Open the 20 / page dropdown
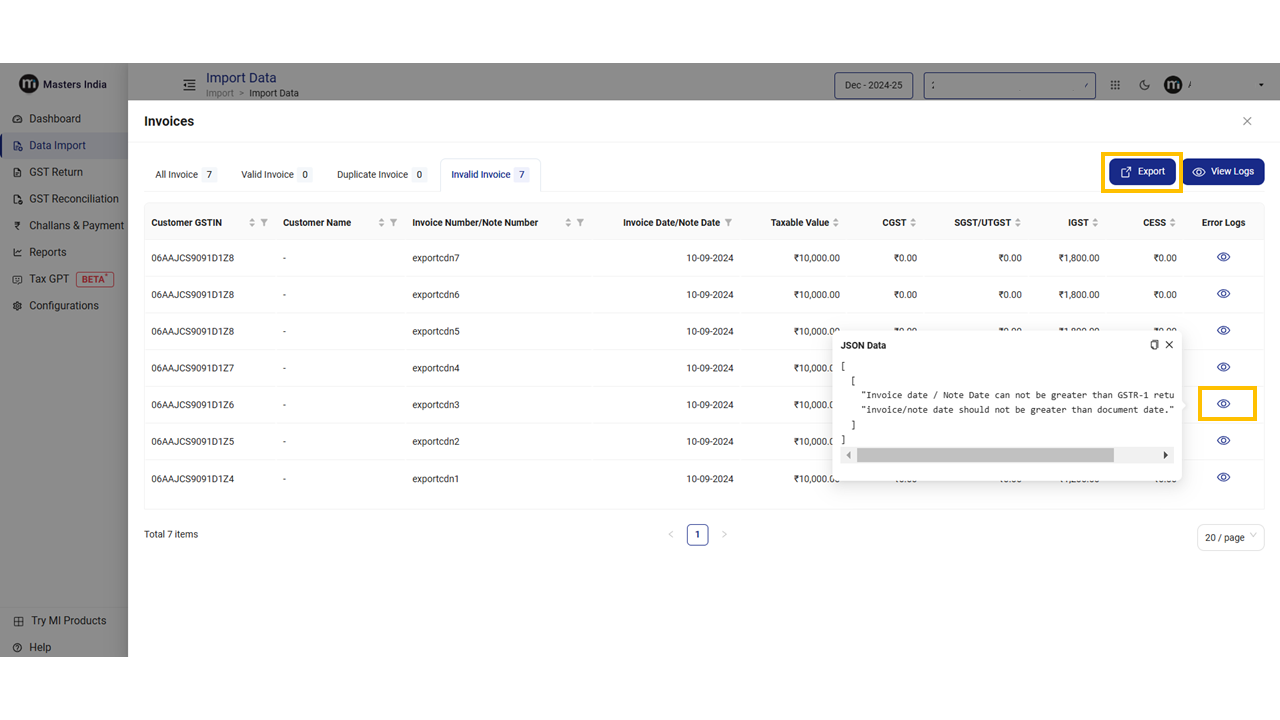The height and width of the screenshot is (720, 1280). 1230,537
